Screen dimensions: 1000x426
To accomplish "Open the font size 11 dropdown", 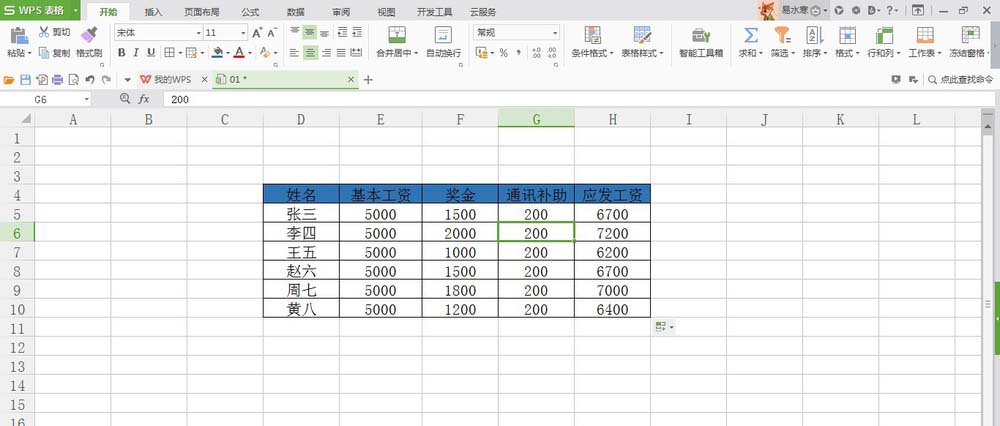I will coord(244,33).
